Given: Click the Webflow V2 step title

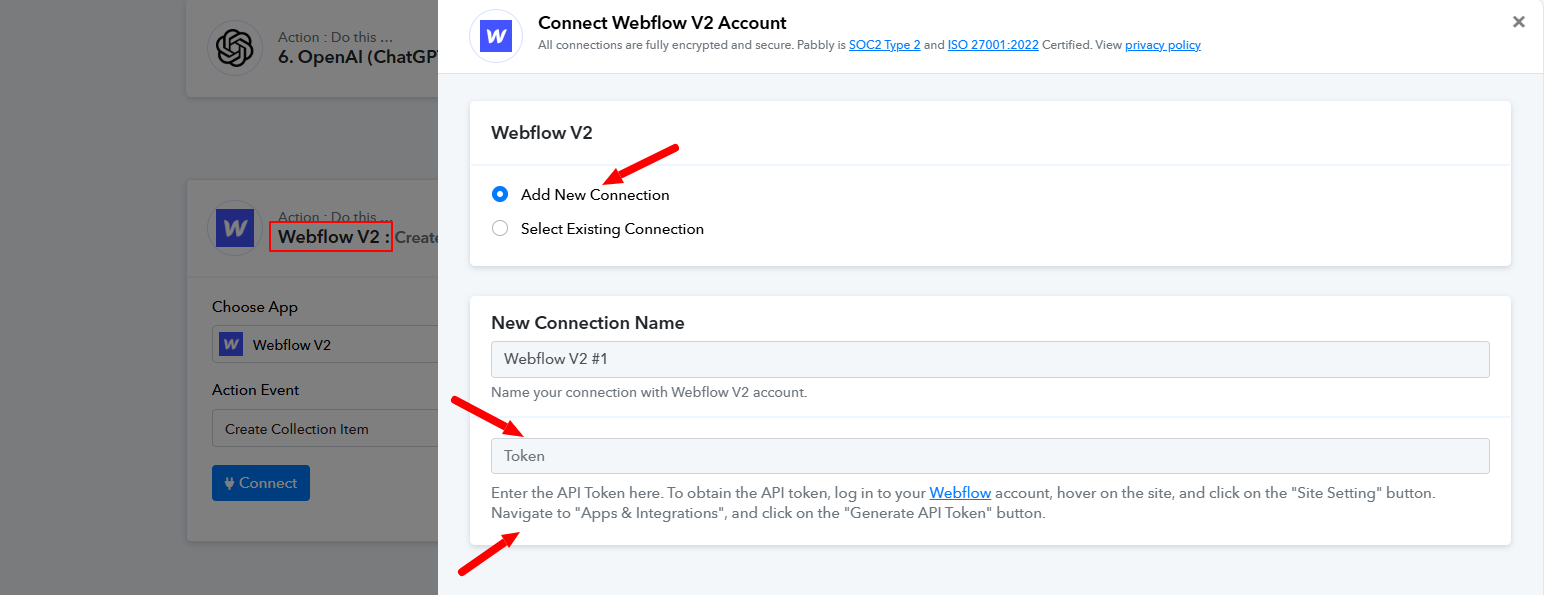Looking at the screenshot, I should point(330,237).
